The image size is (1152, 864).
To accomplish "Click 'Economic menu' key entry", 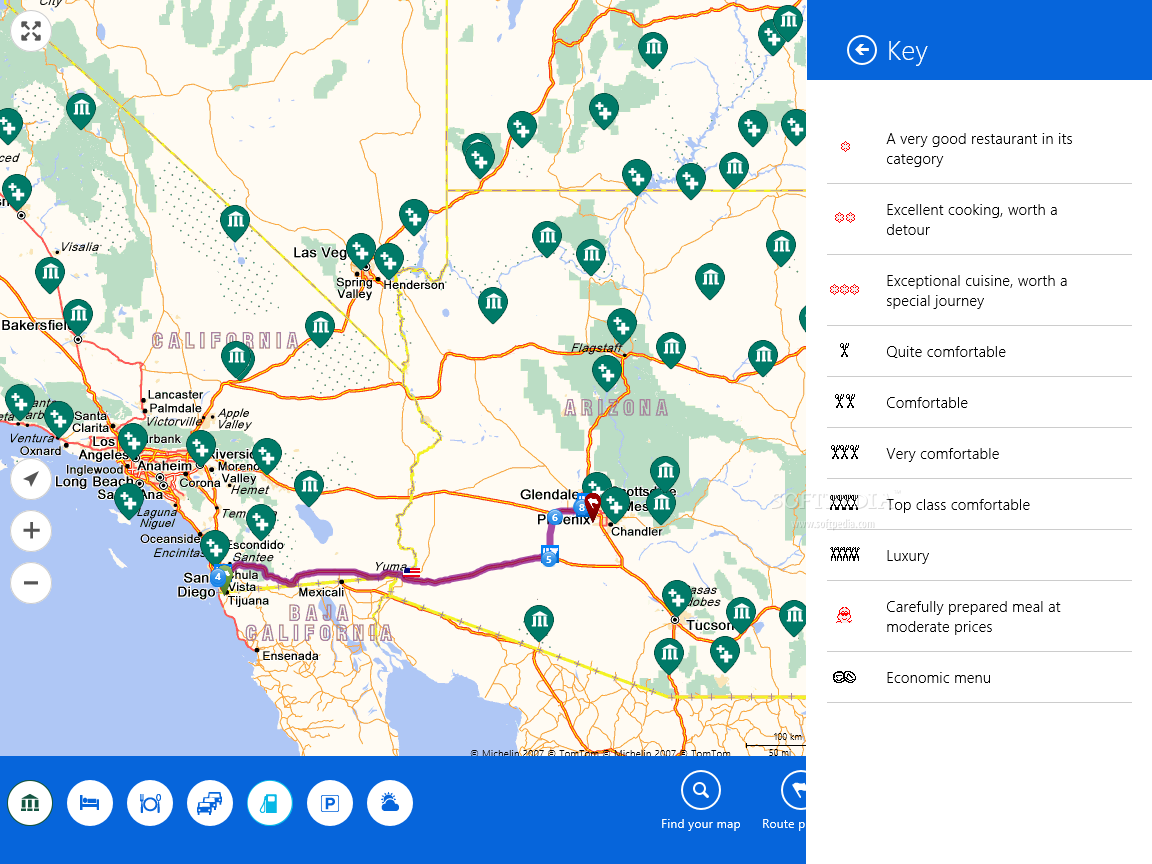I will (979, 678).
